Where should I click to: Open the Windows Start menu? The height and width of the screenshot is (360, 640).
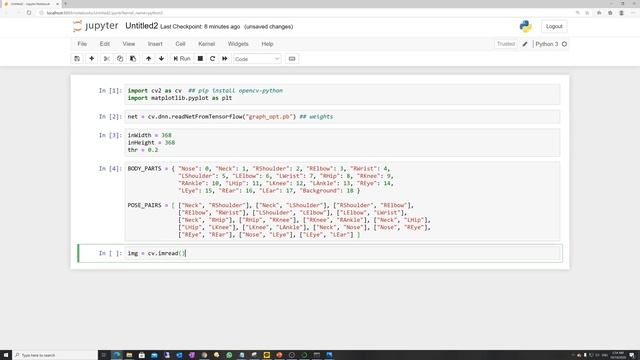click(6, 355)
